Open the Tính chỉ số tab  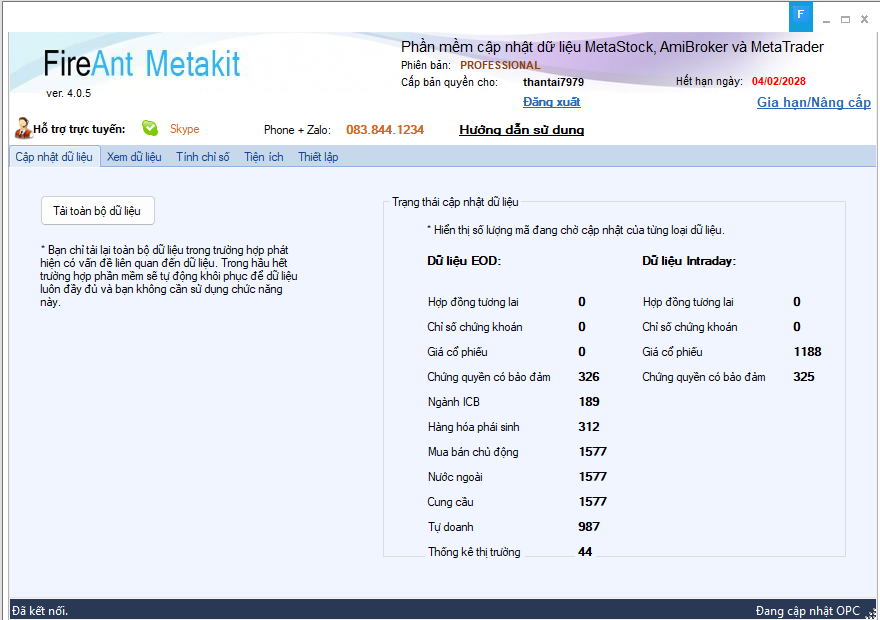click(203, 157)
